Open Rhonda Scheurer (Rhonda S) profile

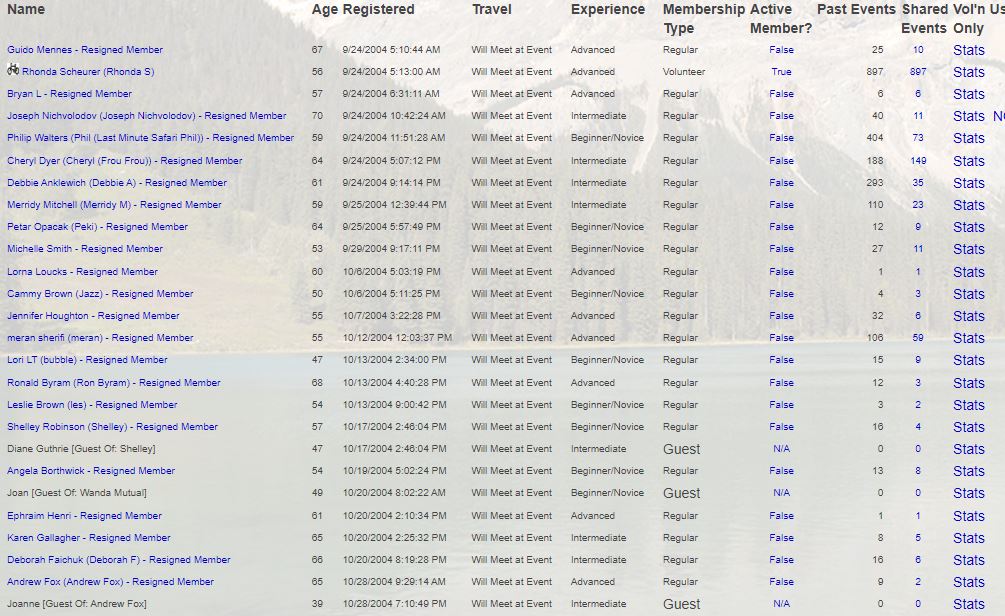pos(88,72)
